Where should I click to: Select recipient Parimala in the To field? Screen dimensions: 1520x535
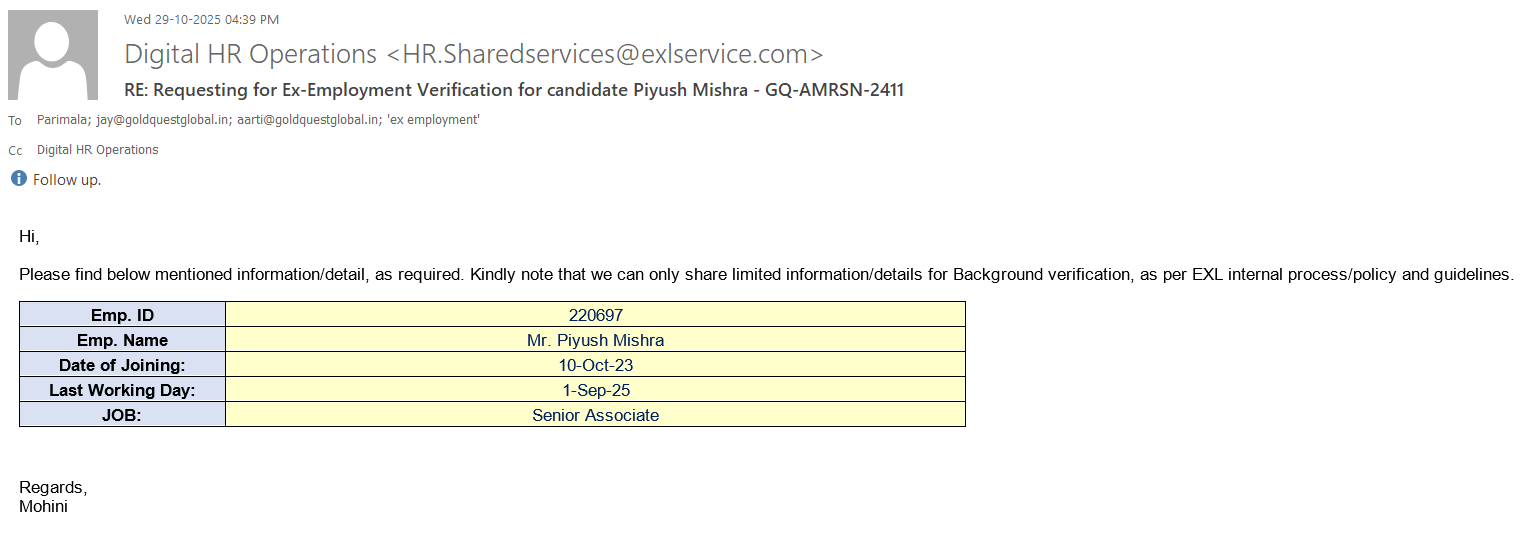pos(62,120)
